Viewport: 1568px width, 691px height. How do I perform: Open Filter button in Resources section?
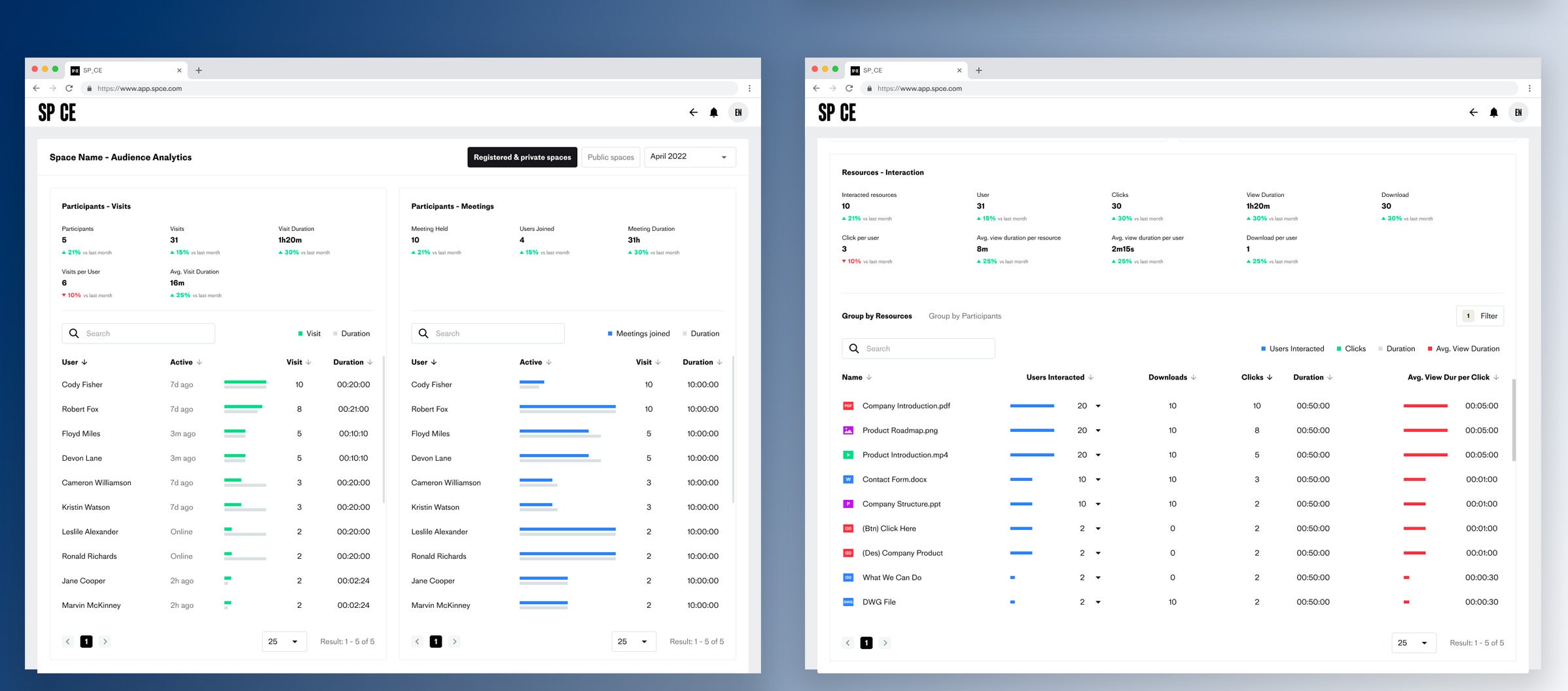[x=1480, y=316]
